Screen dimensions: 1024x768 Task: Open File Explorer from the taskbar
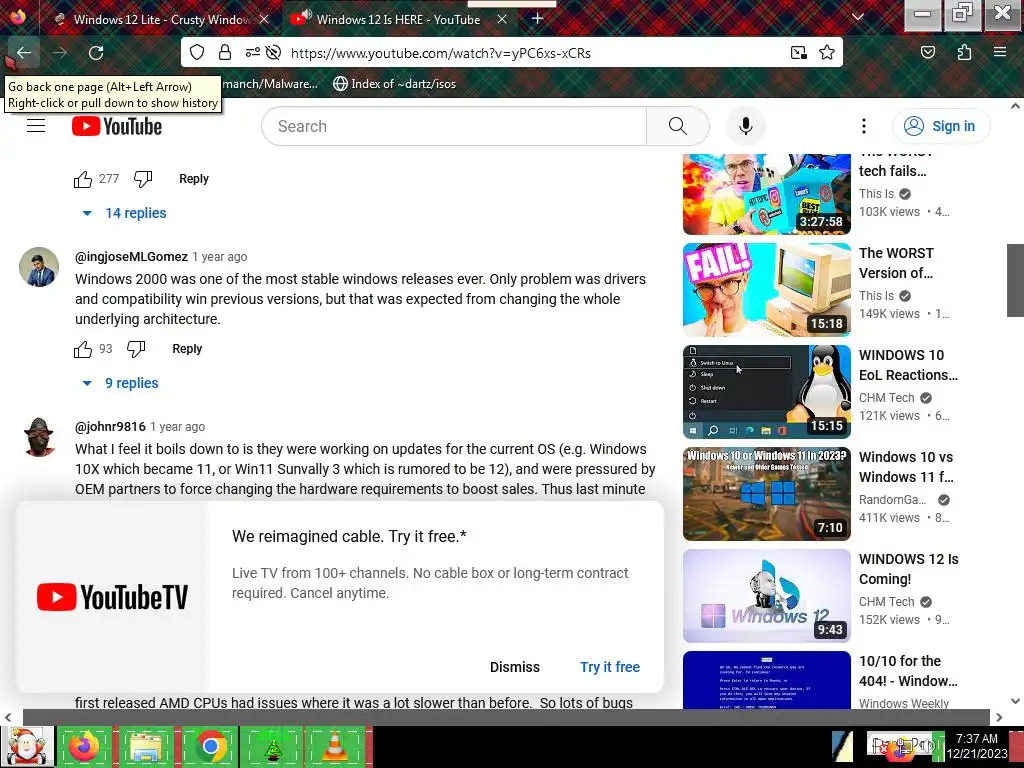[148, 746]
